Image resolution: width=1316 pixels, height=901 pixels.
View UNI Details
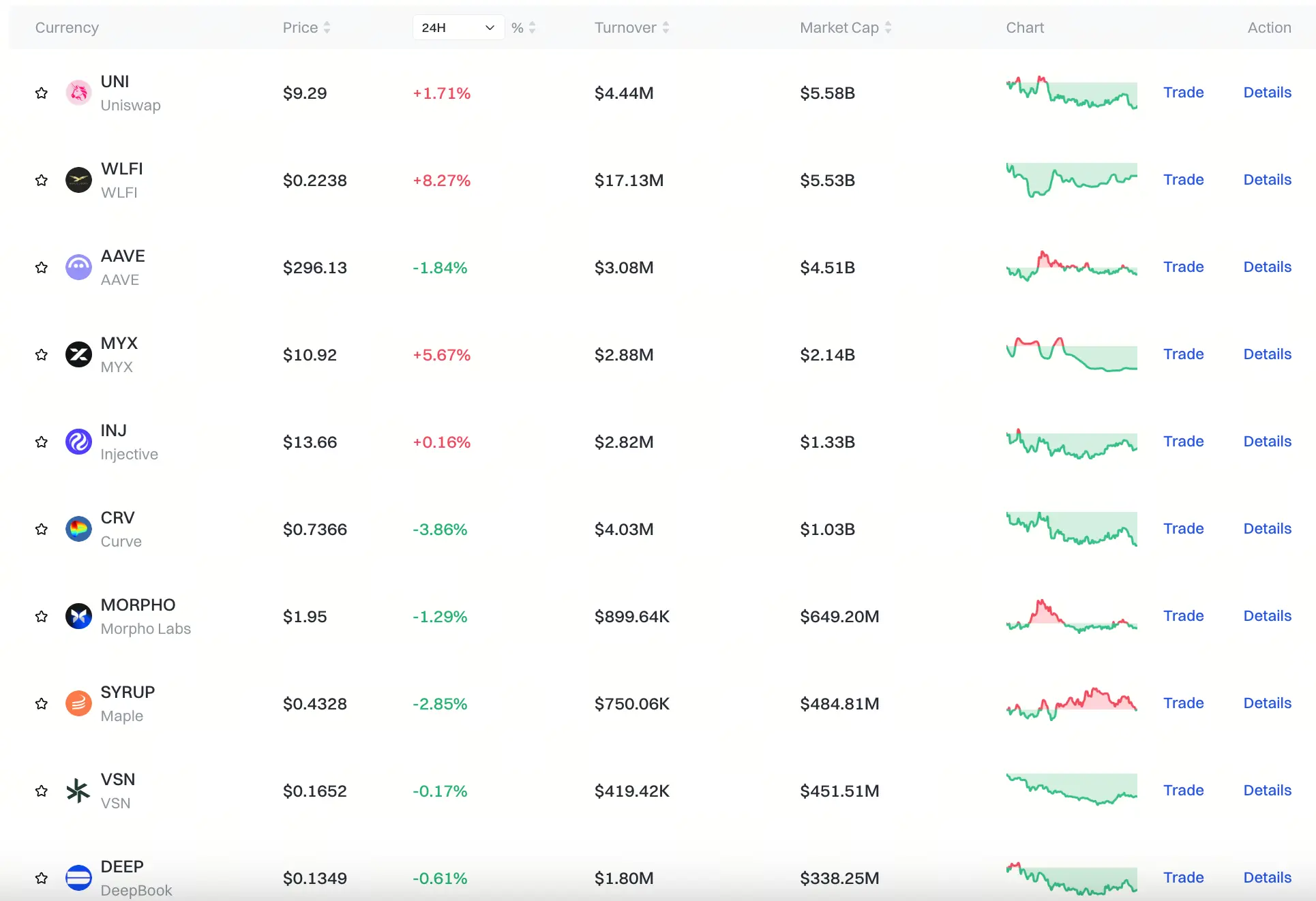point(1267,93)
